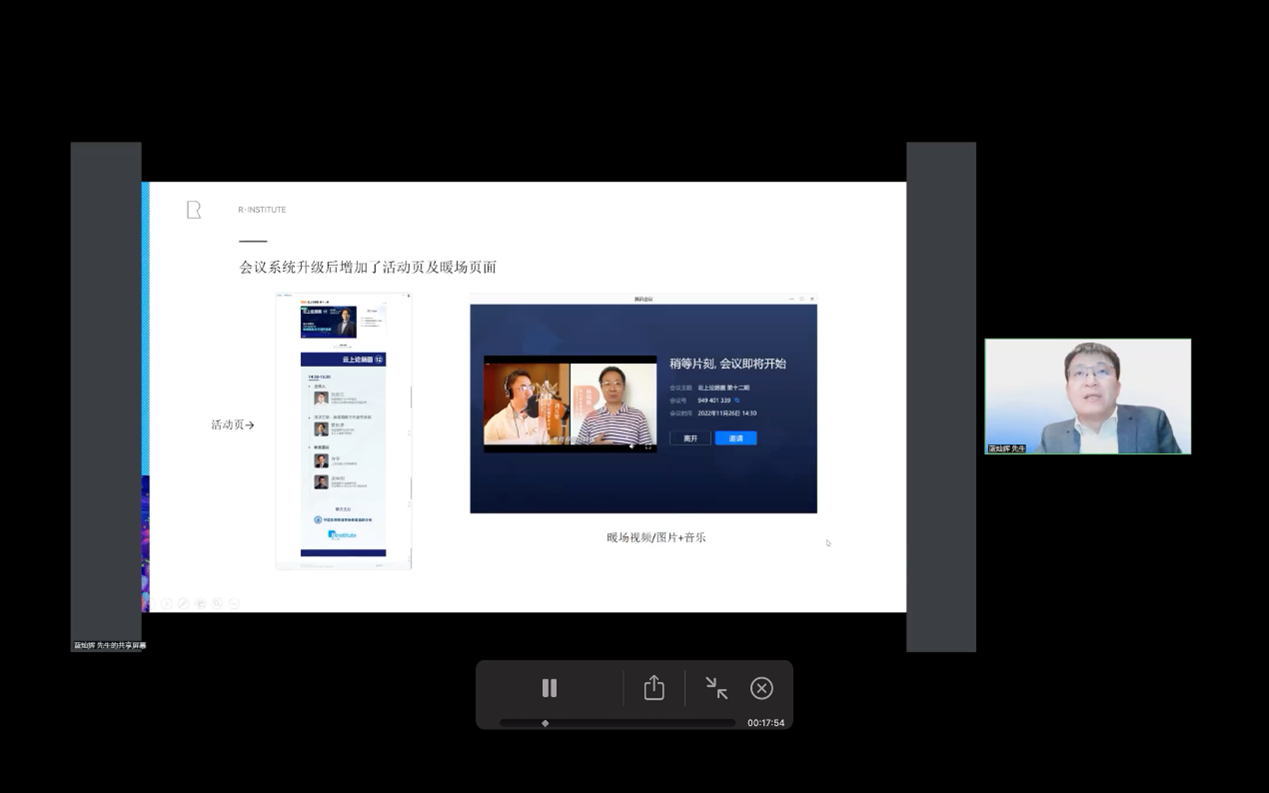Click the shared screen name label
This screenshot has width=1269, height=793.
[110, 645]
